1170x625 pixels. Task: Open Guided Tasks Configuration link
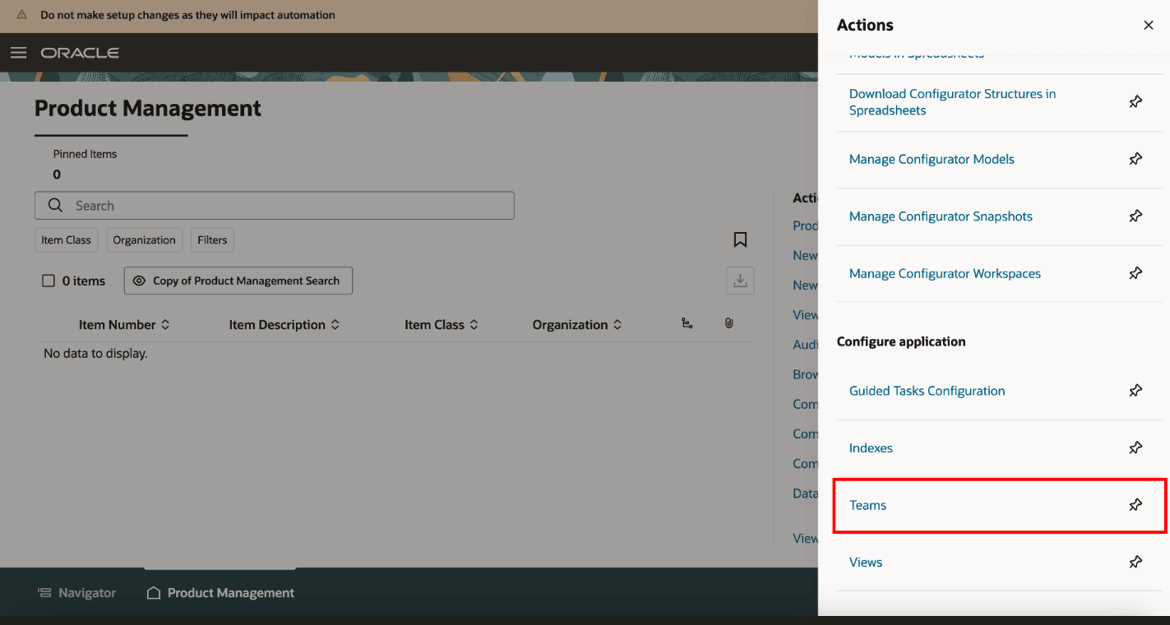[x=927, y=391]
